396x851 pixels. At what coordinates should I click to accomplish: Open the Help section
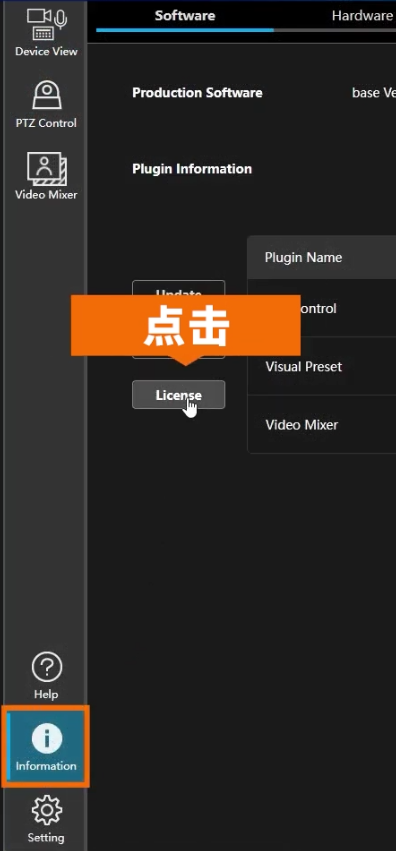46,675
